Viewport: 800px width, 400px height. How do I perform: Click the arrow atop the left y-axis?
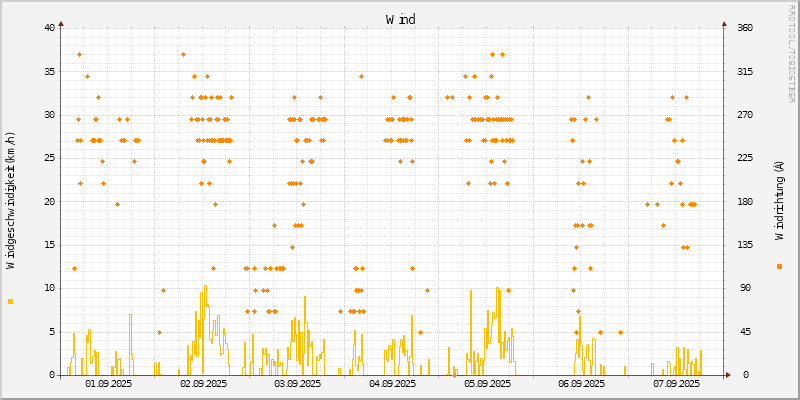point(61,22)
